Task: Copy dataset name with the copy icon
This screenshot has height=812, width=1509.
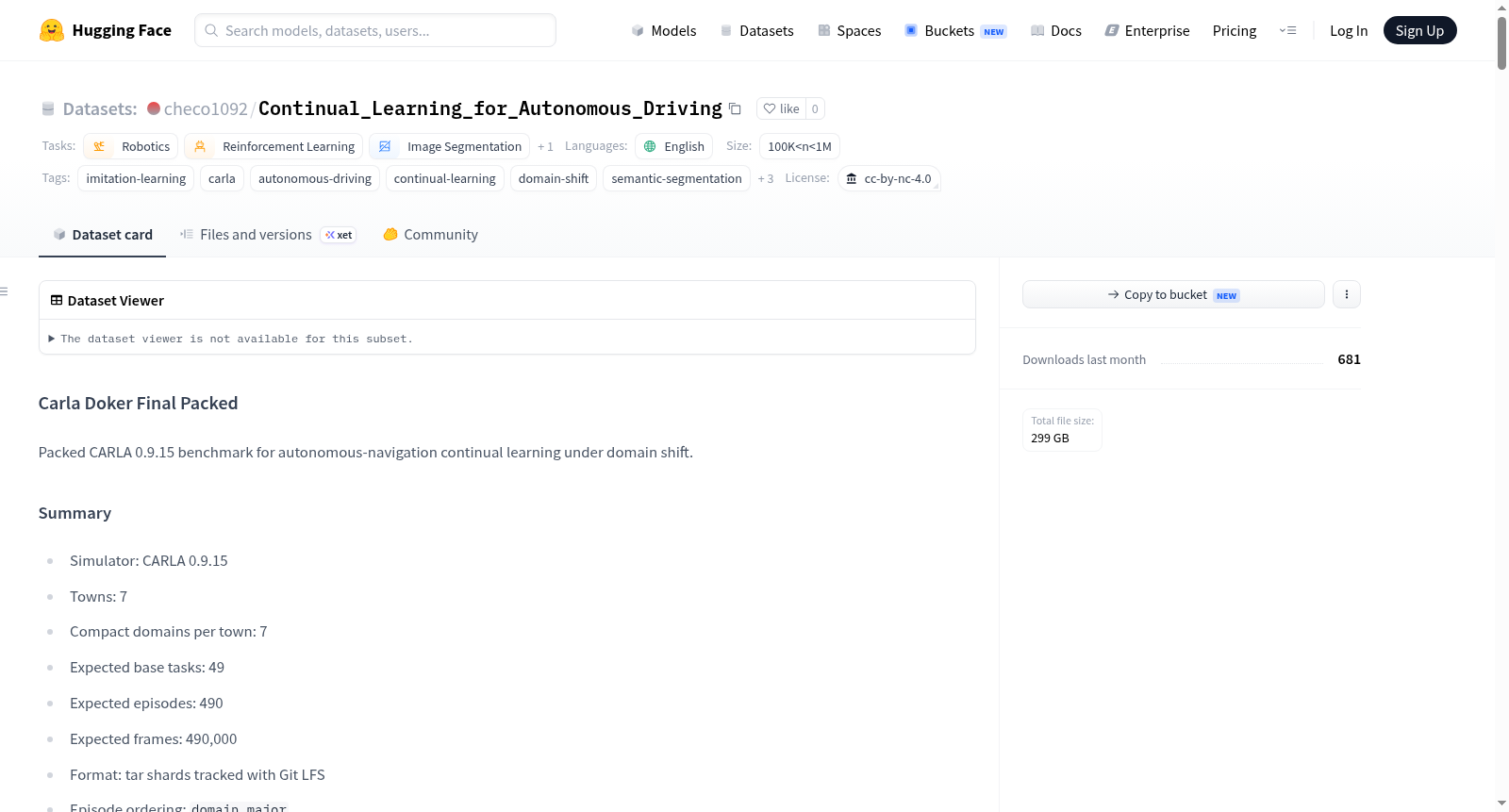Action: pos(735,108)
